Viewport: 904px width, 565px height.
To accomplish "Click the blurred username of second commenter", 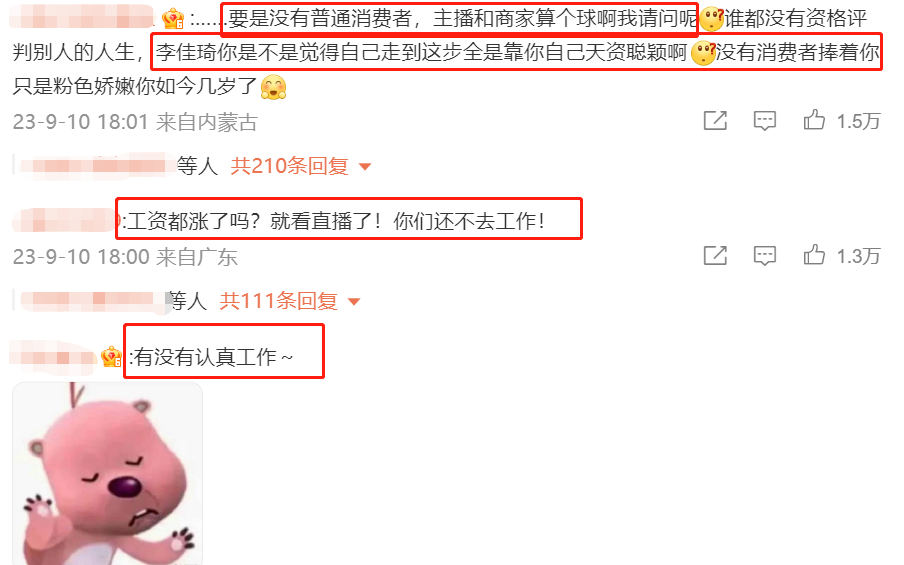I will pos(65,220).
